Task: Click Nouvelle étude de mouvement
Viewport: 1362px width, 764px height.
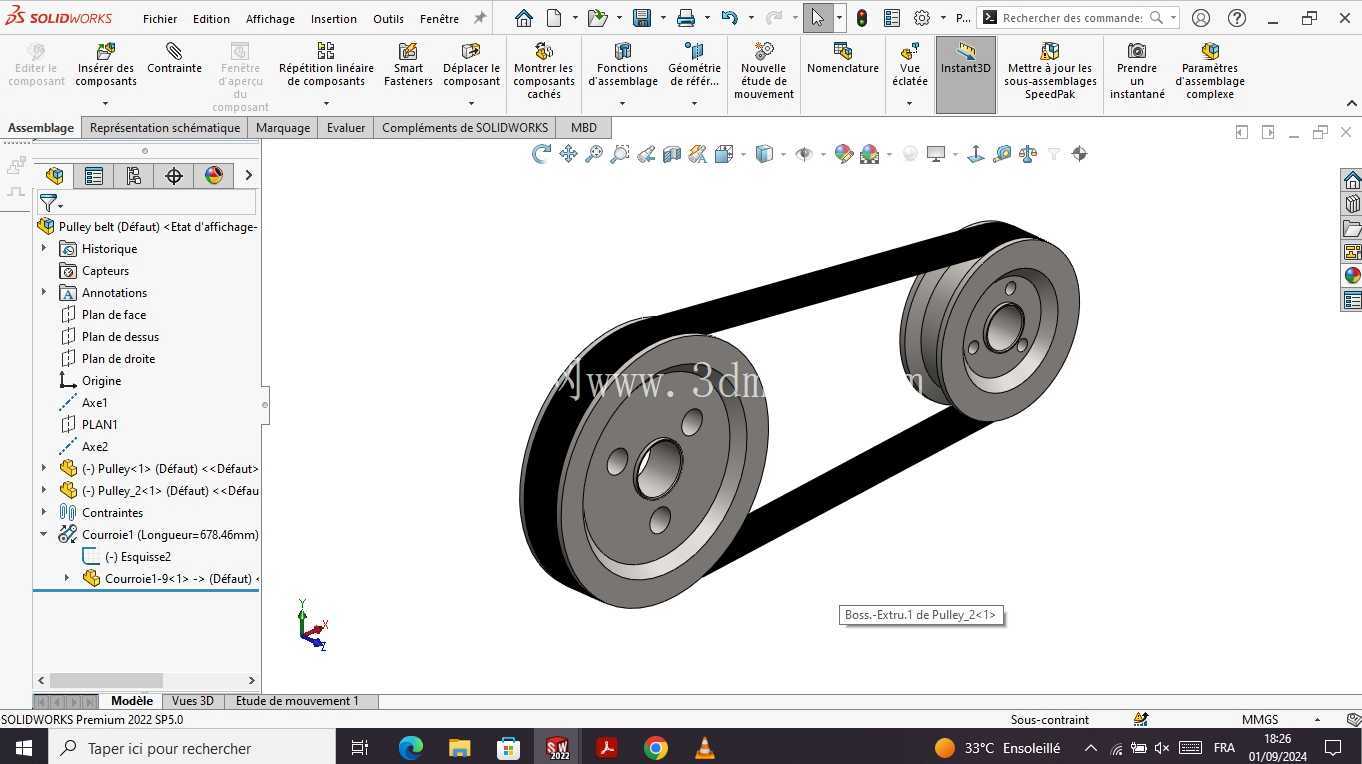Action: tap(764, 71)
